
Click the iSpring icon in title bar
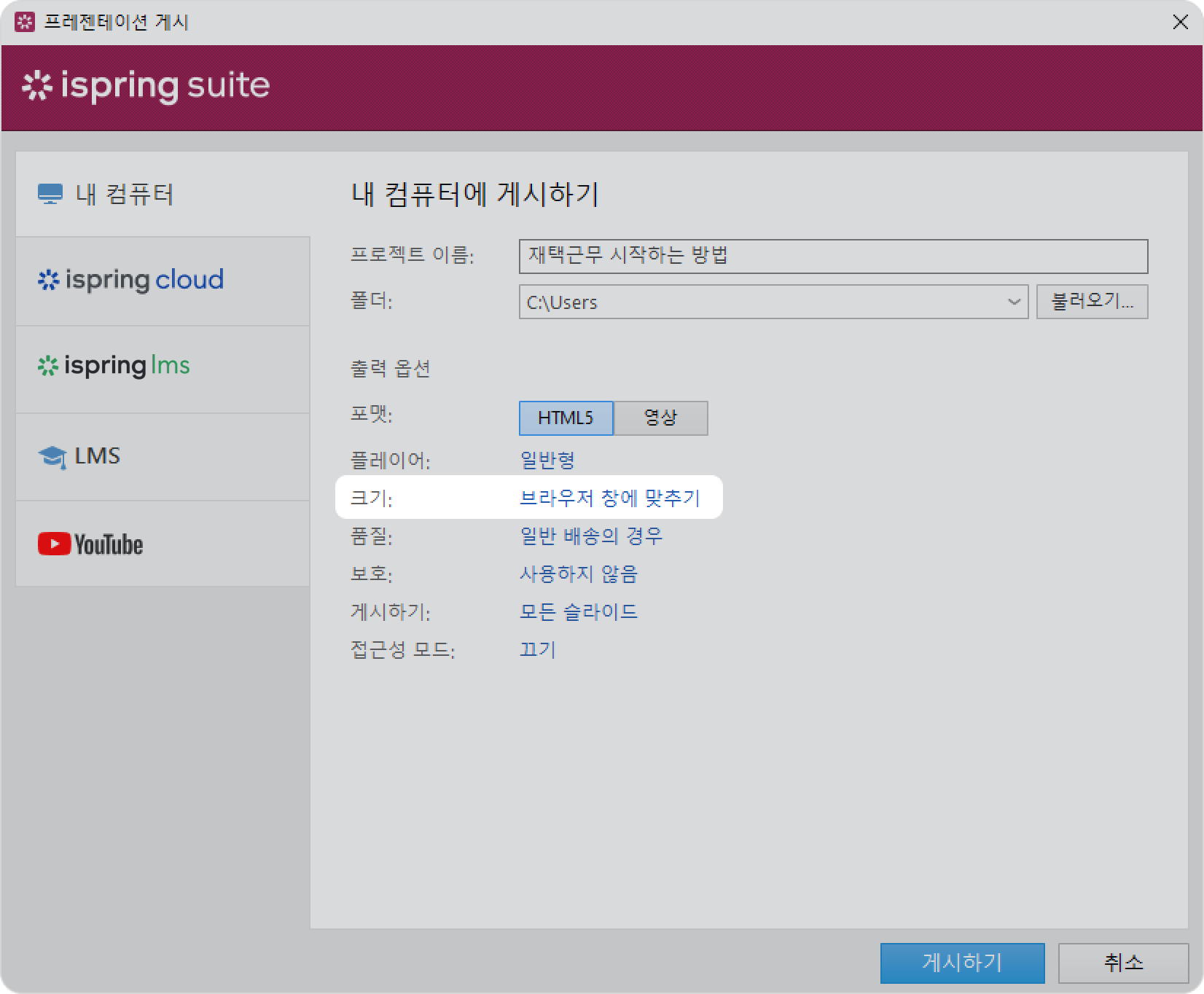click(x=25, y=22)
